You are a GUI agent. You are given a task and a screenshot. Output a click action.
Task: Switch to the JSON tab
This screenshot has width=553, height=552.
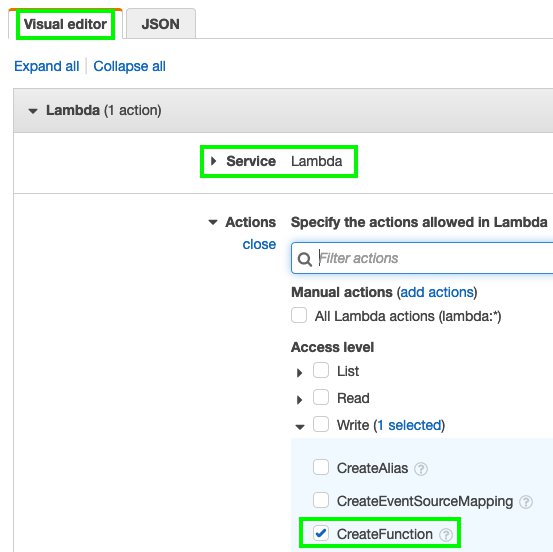[161, 24]
